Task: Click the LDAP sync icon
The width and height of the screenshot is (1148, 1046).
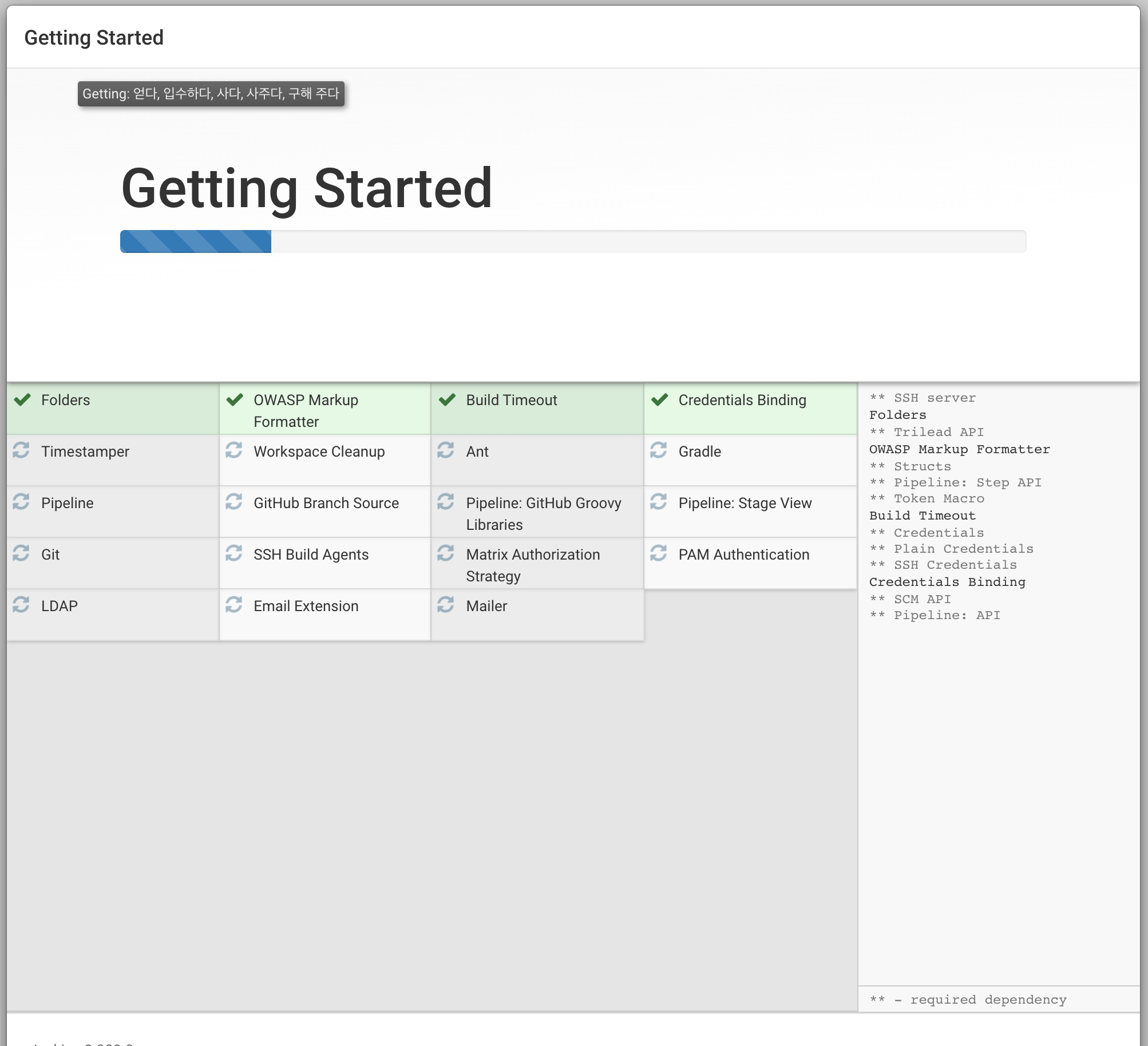Action: (x=21, y=605)
